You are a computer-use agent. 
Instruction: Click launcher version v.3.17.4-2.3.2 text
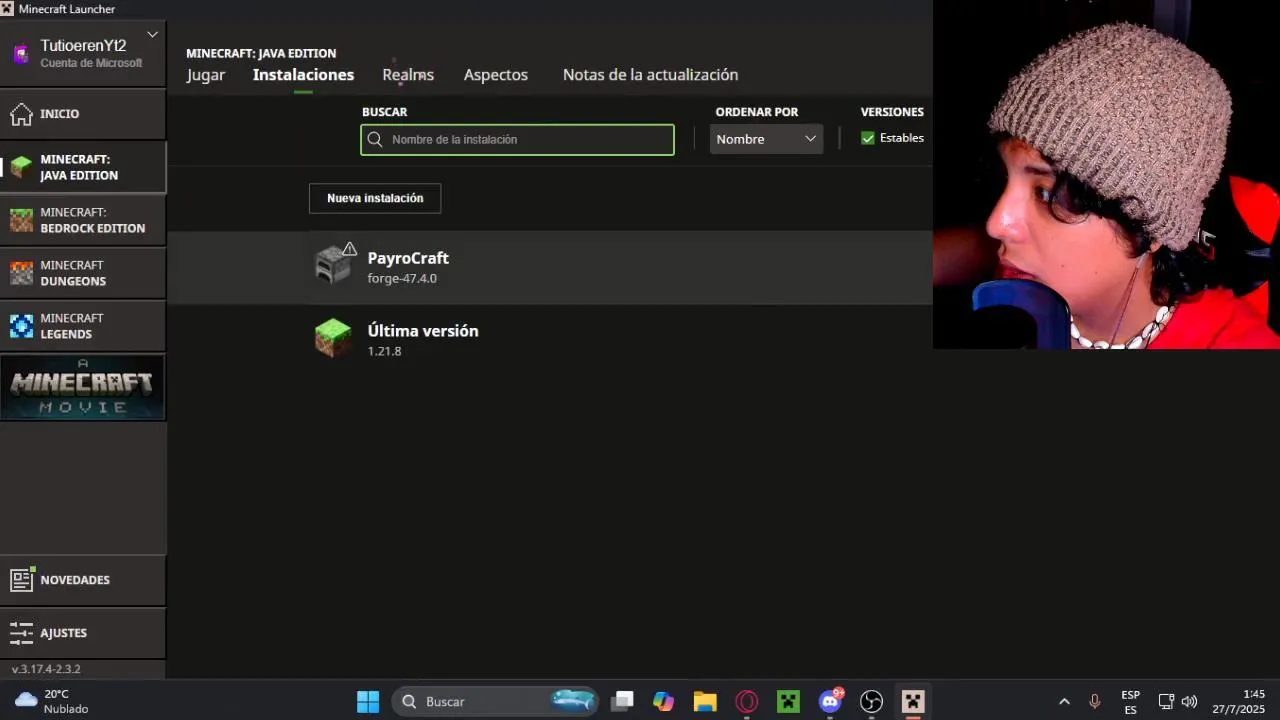coord(46,669)
